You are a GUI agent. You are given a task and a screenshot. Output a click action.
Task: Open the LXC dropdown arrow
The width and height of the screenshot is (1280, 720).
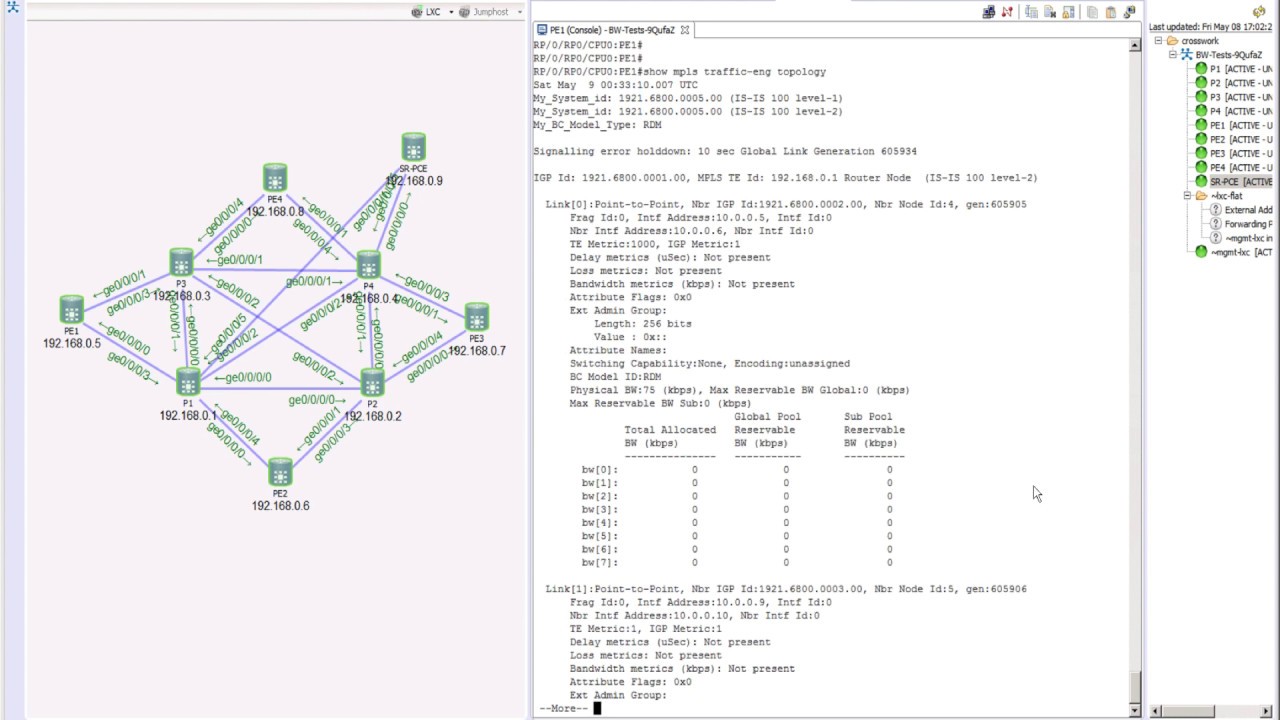click(451, 12)
